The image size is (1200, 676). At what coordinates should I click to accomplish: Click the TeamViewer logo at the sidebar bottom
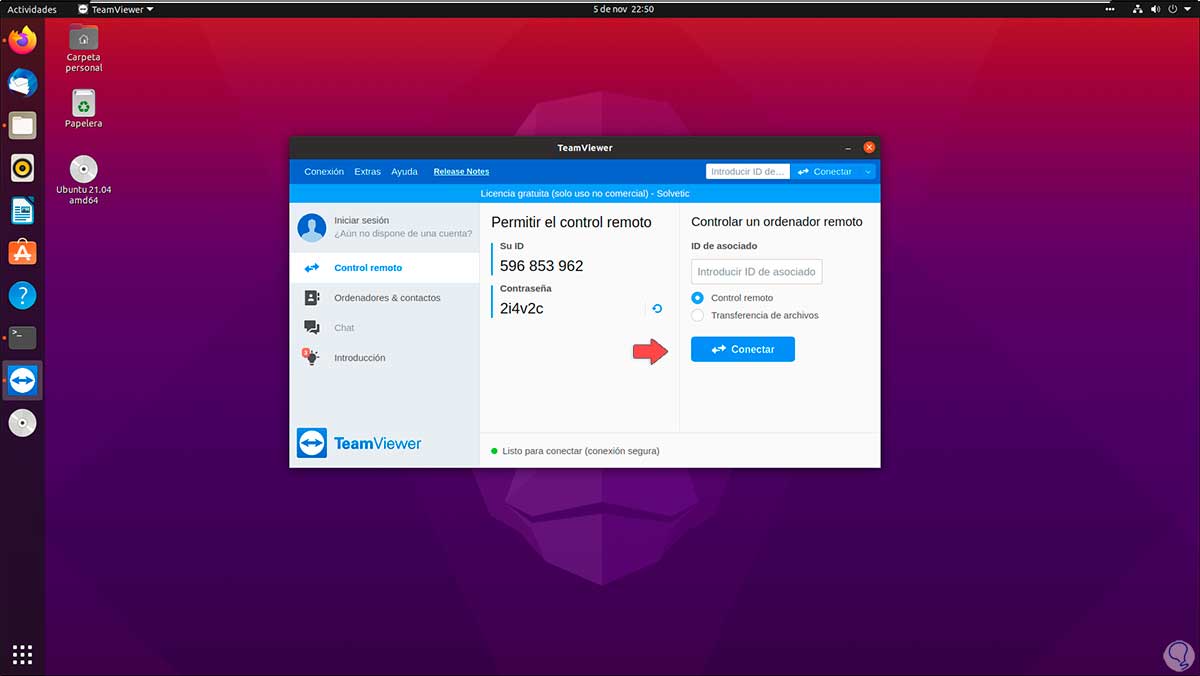359,443
